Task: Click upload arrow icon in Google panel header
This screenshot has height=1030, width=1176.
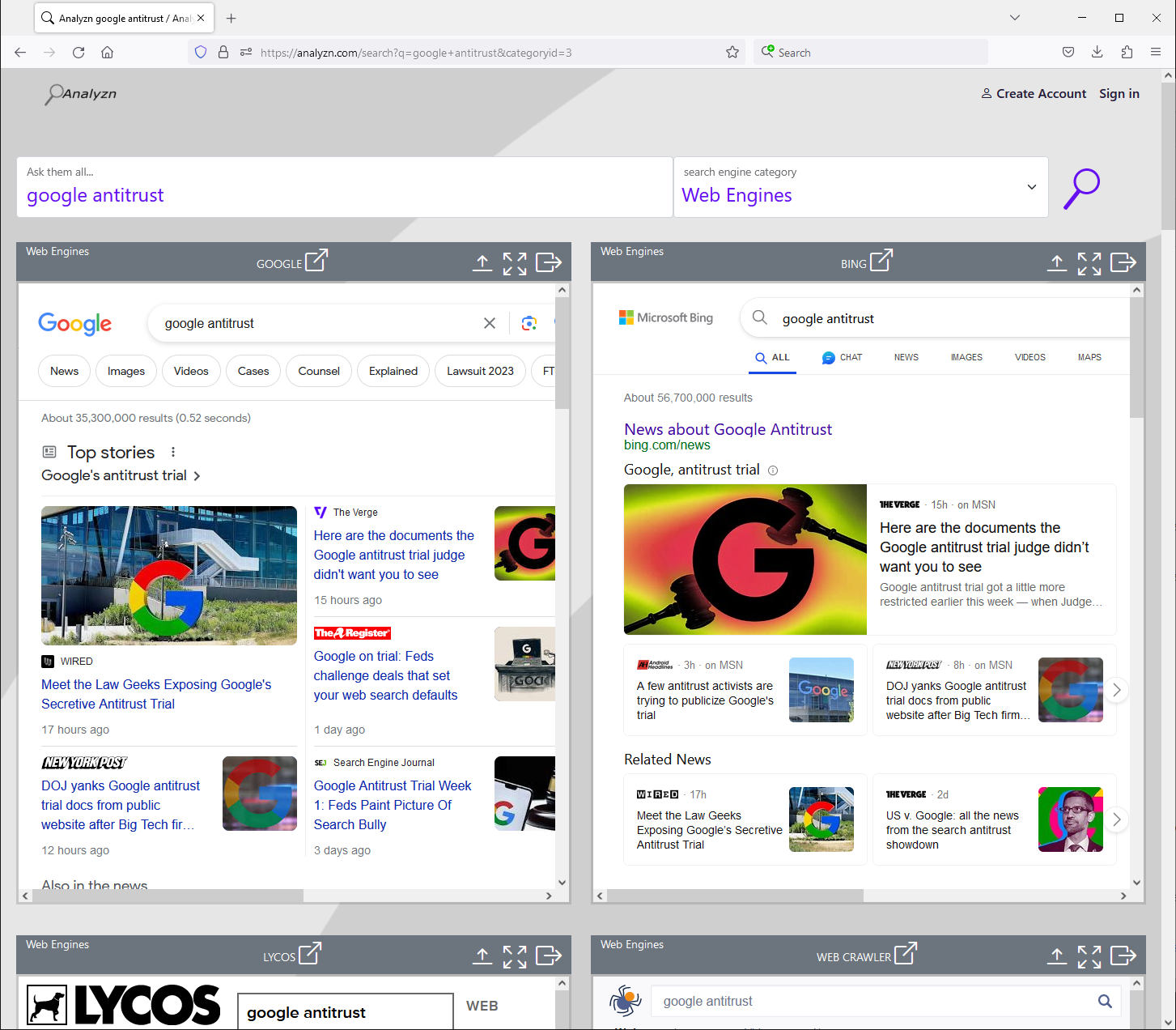Action: (482, 262)
